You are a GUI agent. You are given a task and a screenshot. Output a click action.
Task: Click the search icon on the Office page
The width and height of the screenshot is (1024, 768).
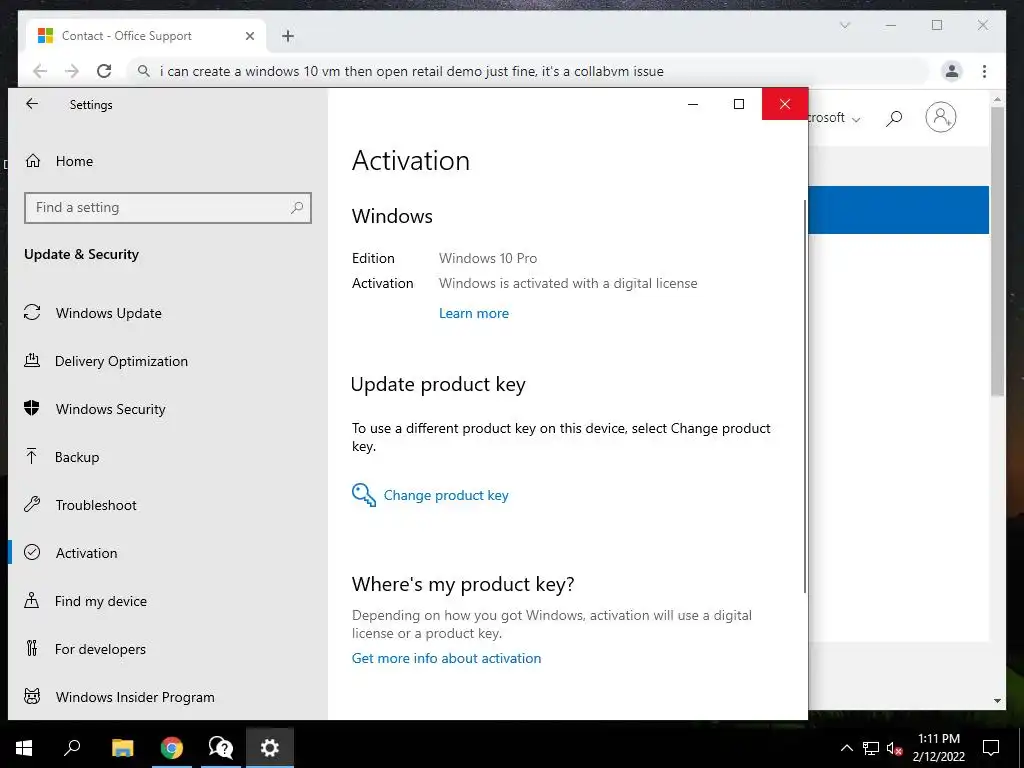click(894, 118)
